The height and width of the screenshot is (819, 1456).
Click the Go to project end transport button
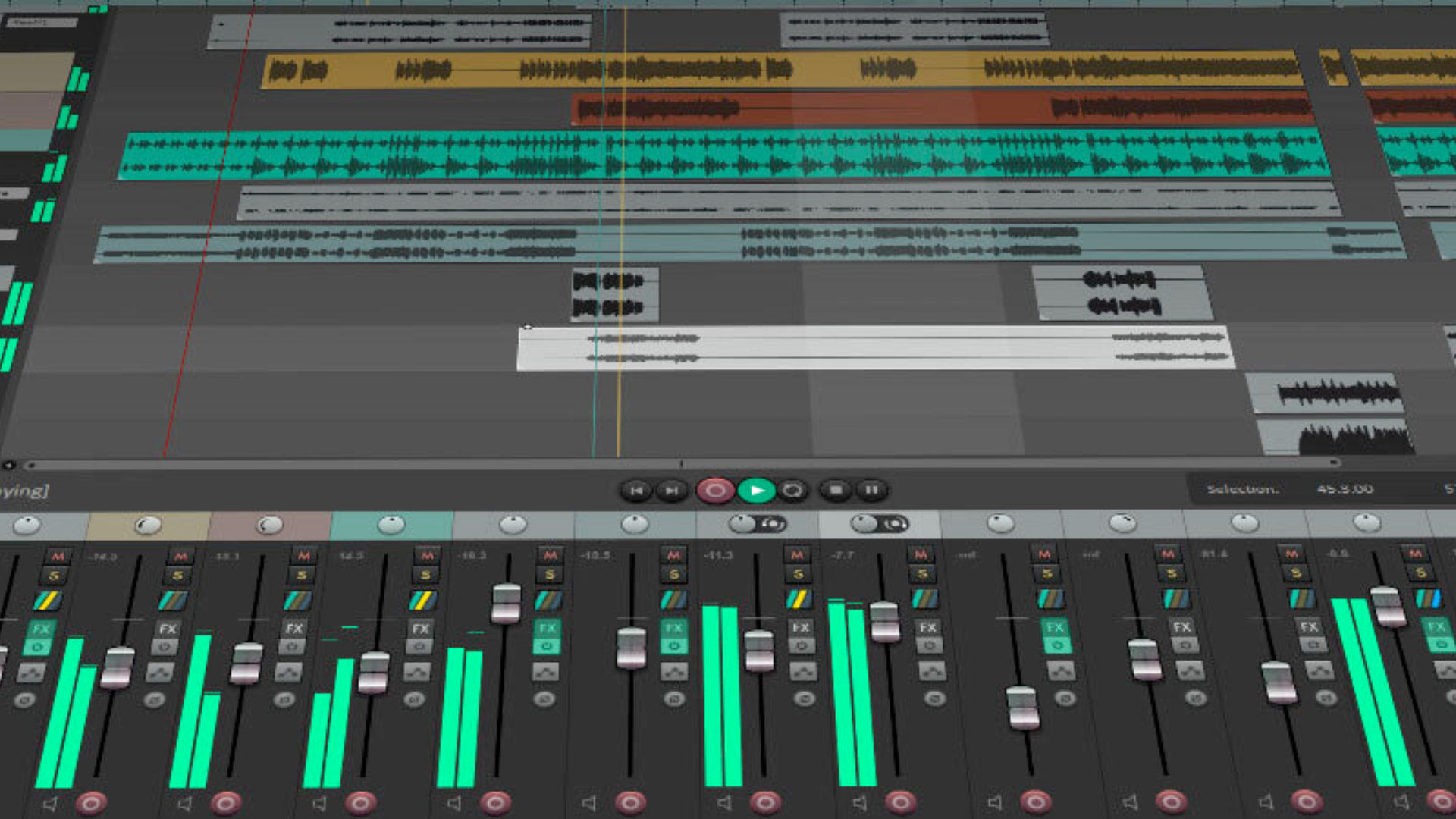coord(672,491)
